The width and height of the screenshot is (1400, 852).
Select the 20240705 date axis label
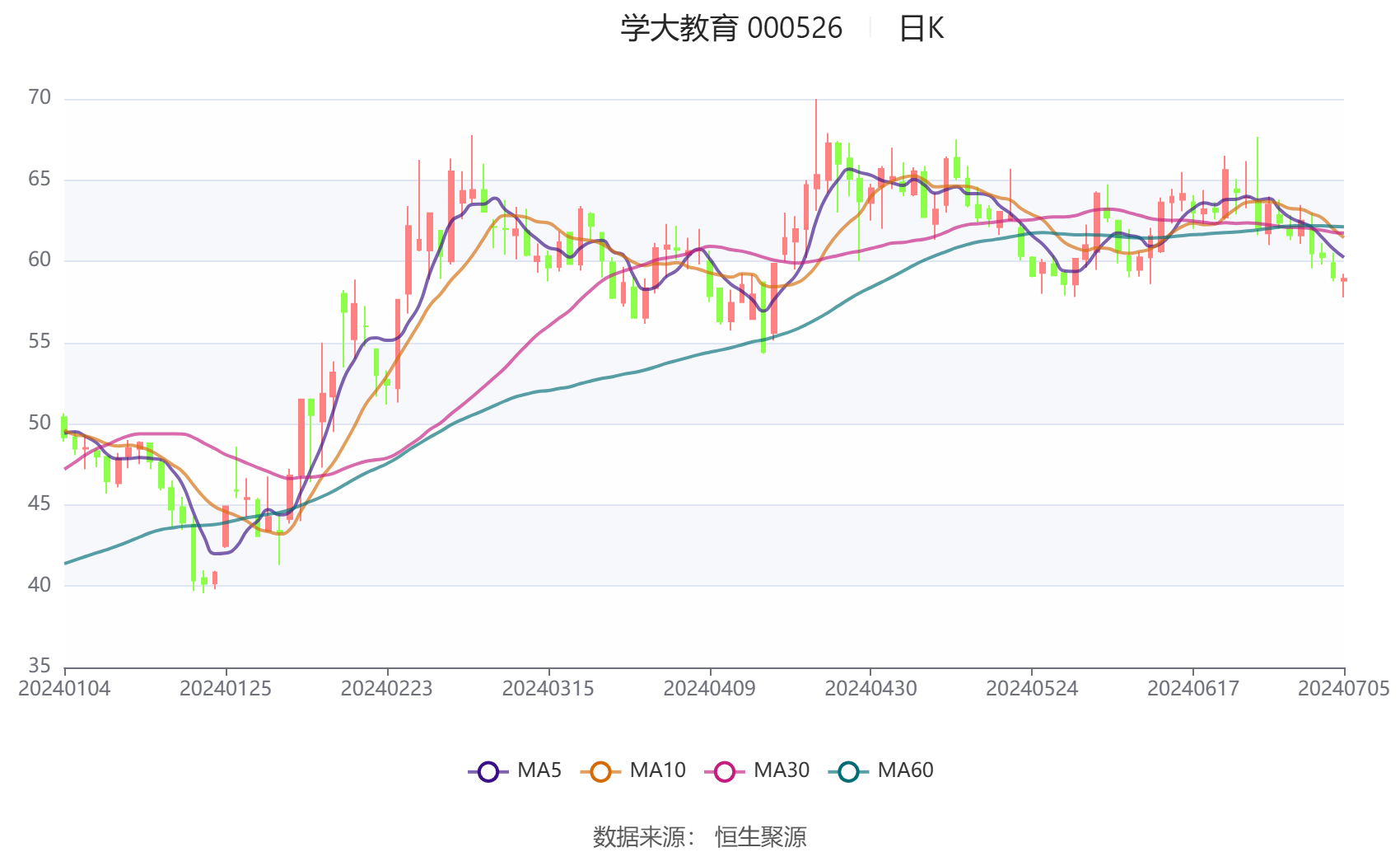point(1343,689)
